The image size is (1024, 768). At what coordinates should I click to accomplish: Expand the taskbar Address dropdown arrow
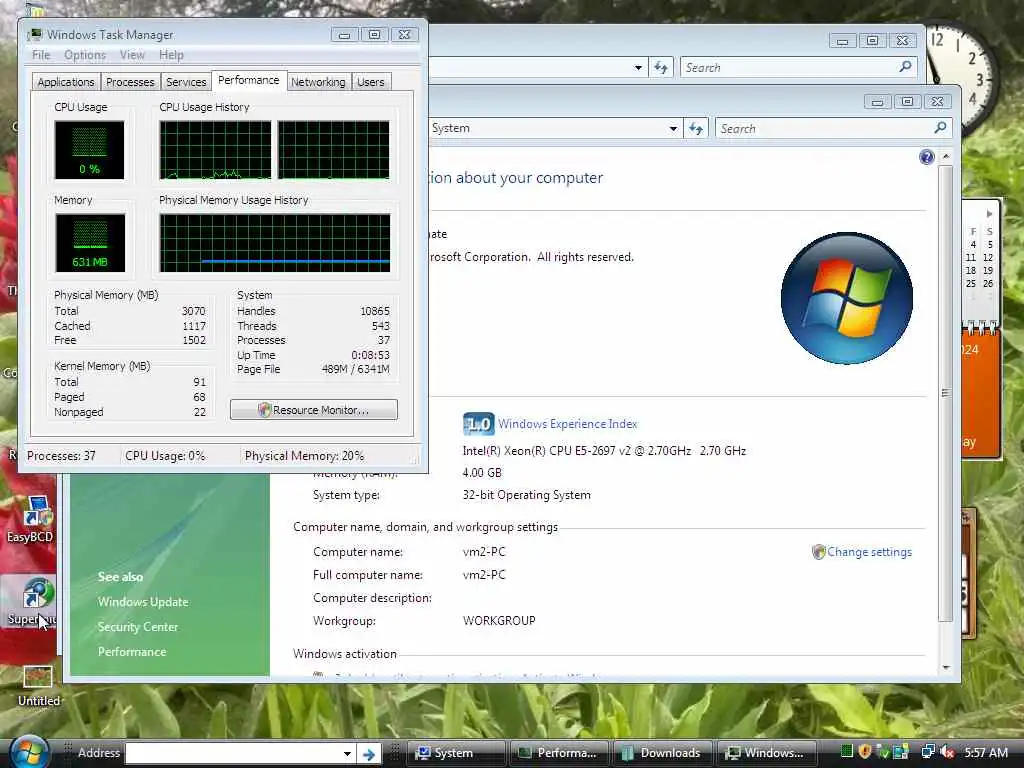click(x=347, y=754)
